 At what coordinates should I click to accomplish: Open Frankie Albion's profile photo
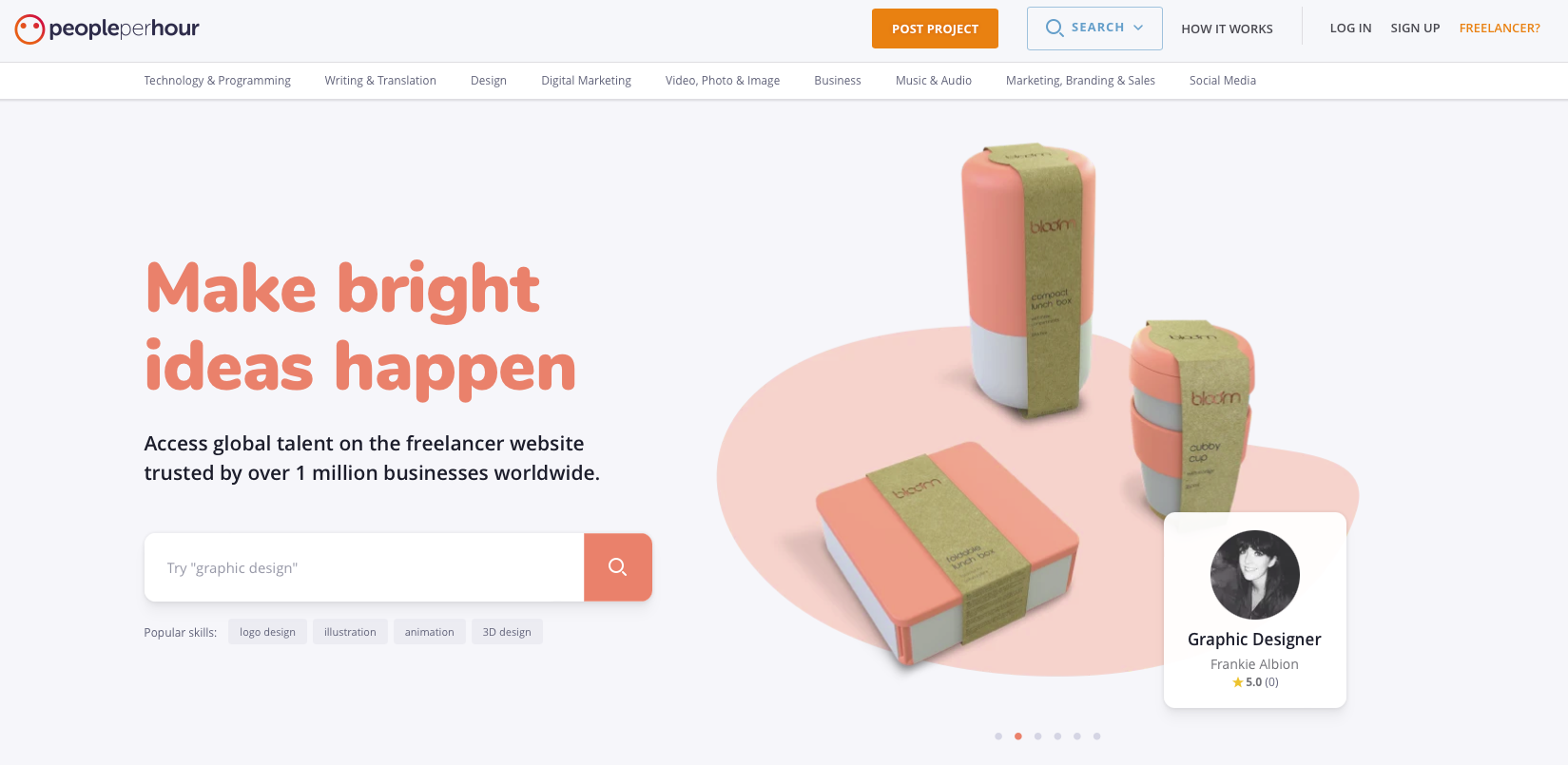pyautogui.click(x=1254, y=575)
